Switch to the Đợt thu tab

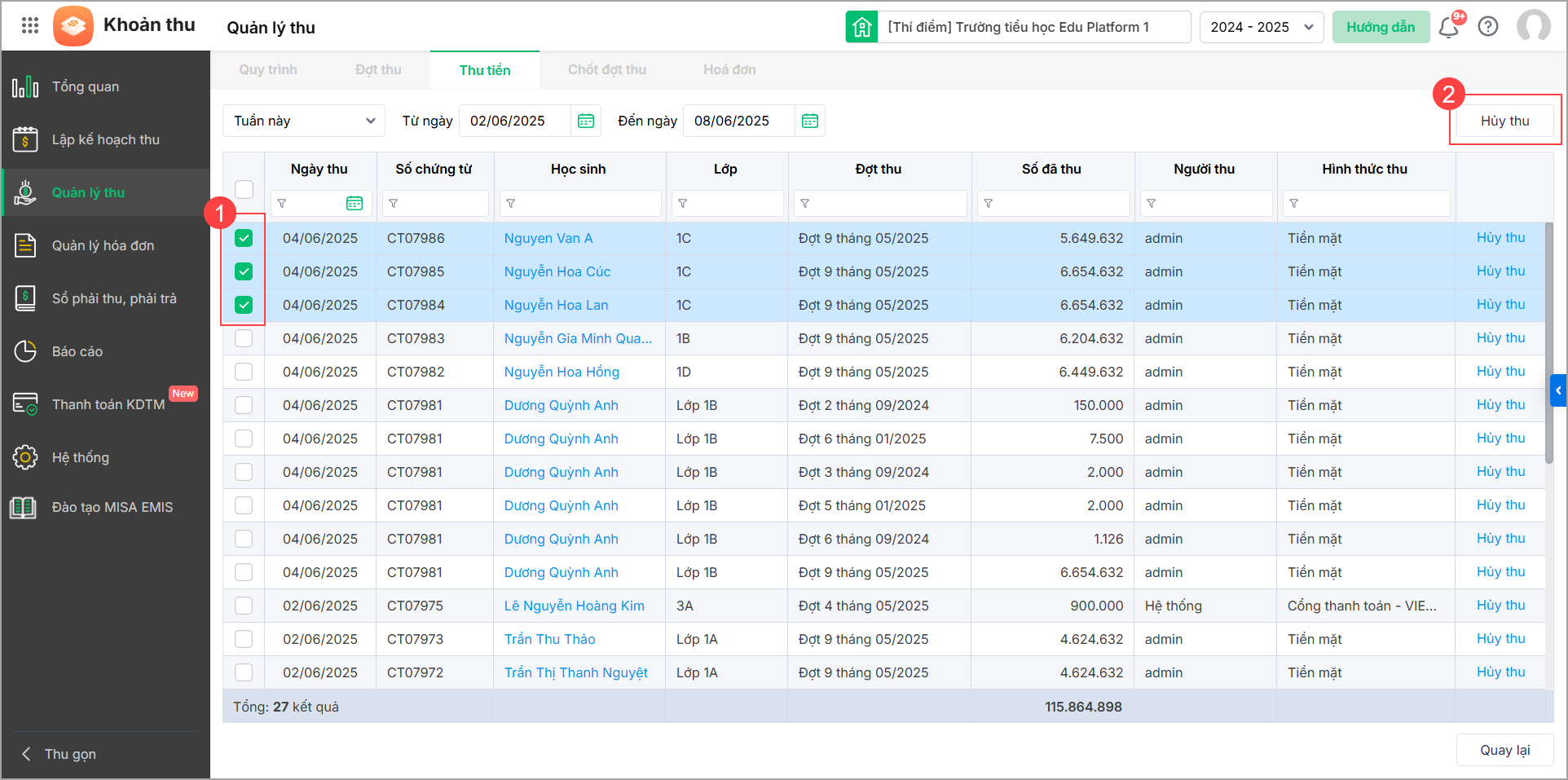click(378, 70)
